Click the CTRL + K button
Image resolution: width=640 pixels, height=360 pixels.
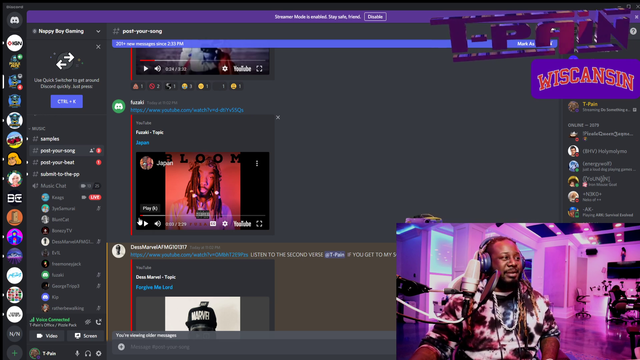(67, 101)
